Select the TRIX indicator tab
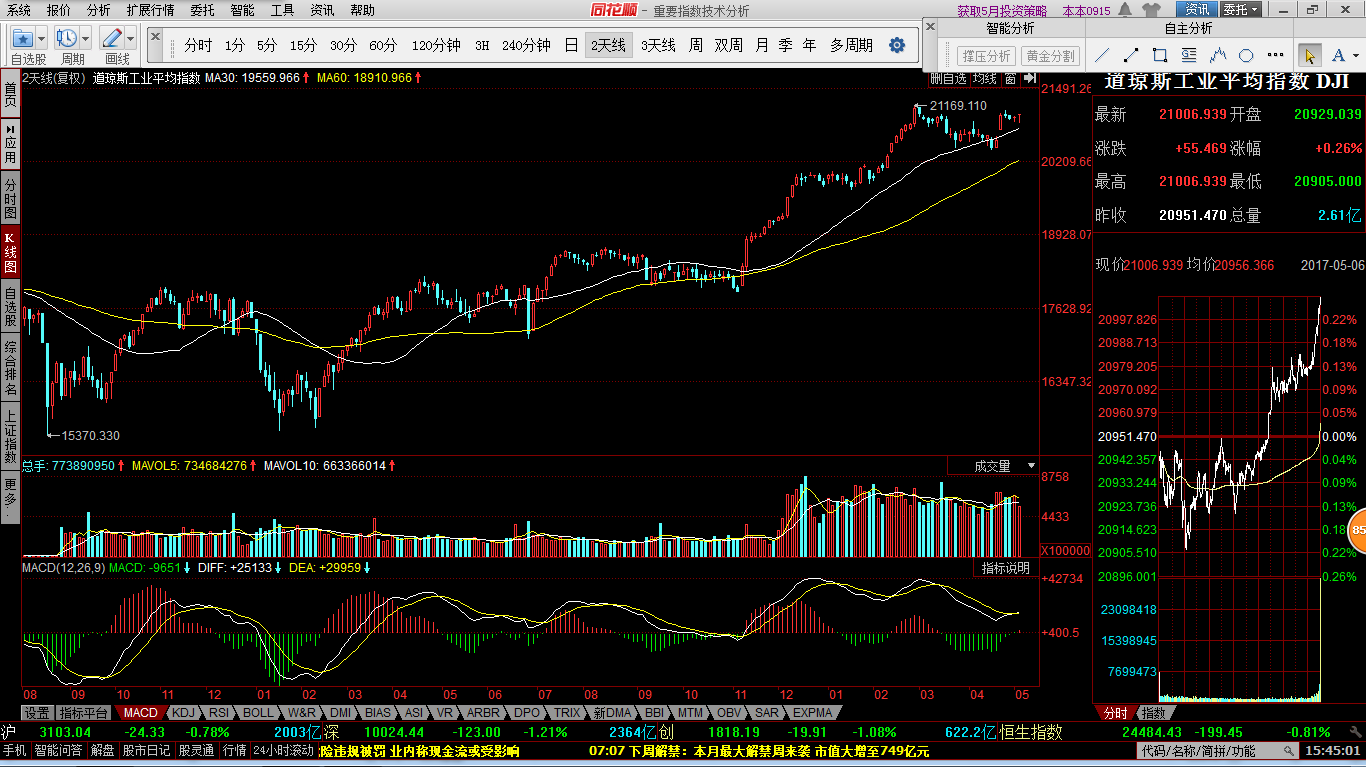The width and height of the screenshot is (1366, 767). 567,713
